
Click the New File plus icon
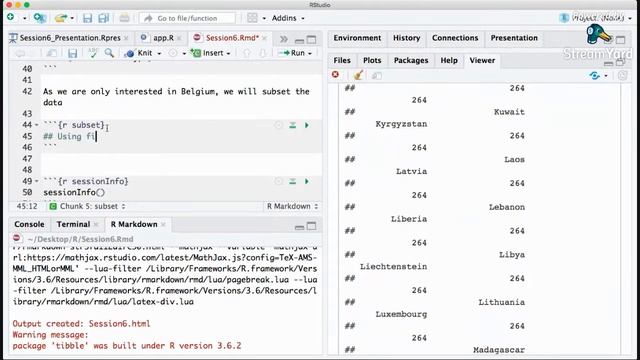(11, 17)
